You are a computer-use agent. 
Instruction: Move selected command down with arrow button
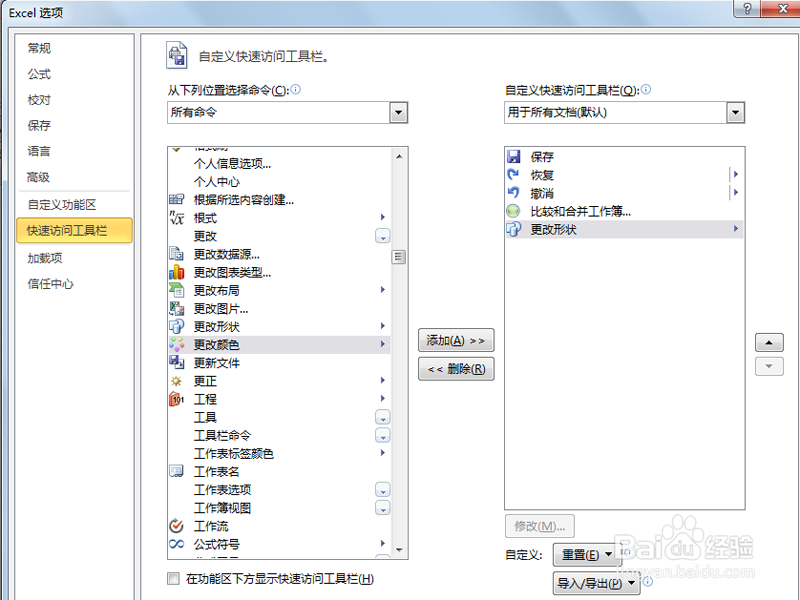(769, 366)
